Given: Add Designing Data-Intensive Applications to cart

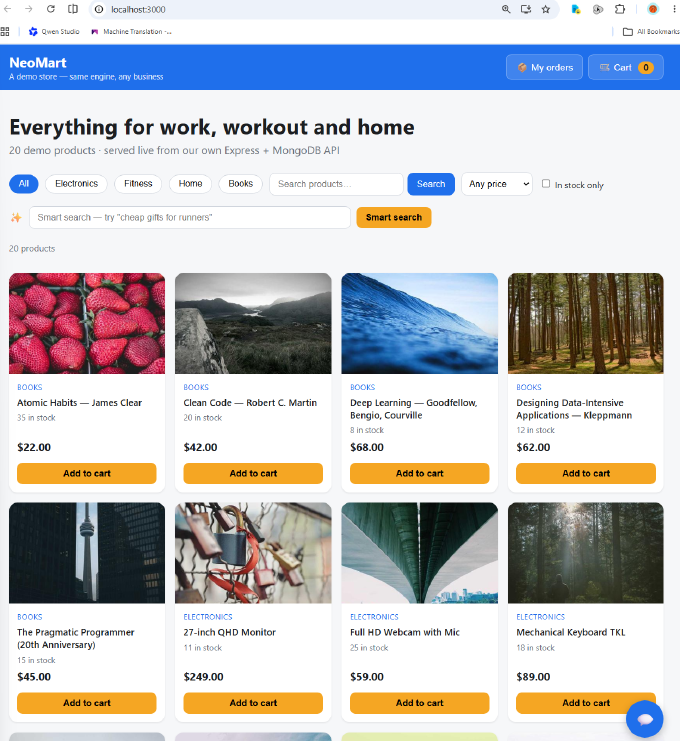Looking at the screenshot, I should 586,474.
